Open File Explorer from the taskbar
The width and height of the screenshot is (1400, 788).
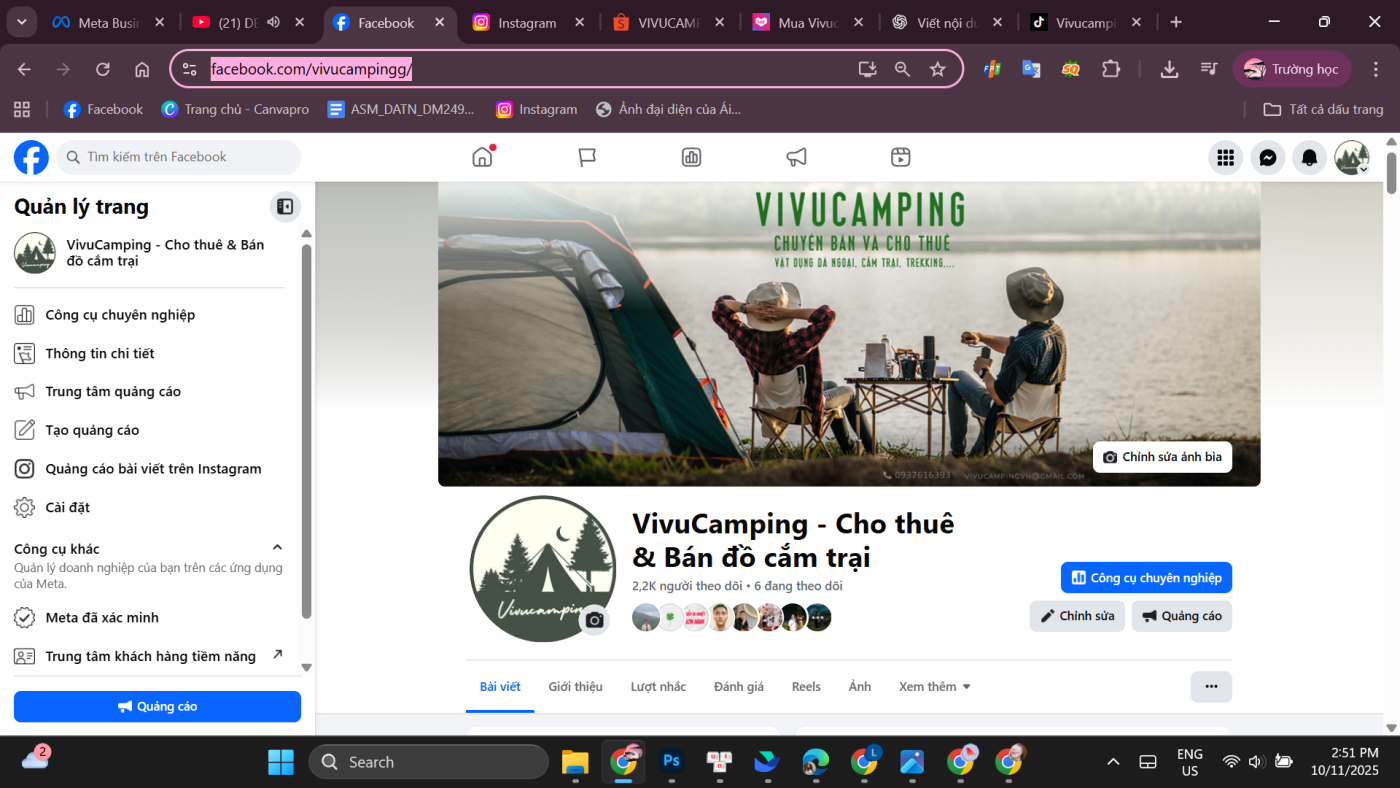[x=575, y=762]
